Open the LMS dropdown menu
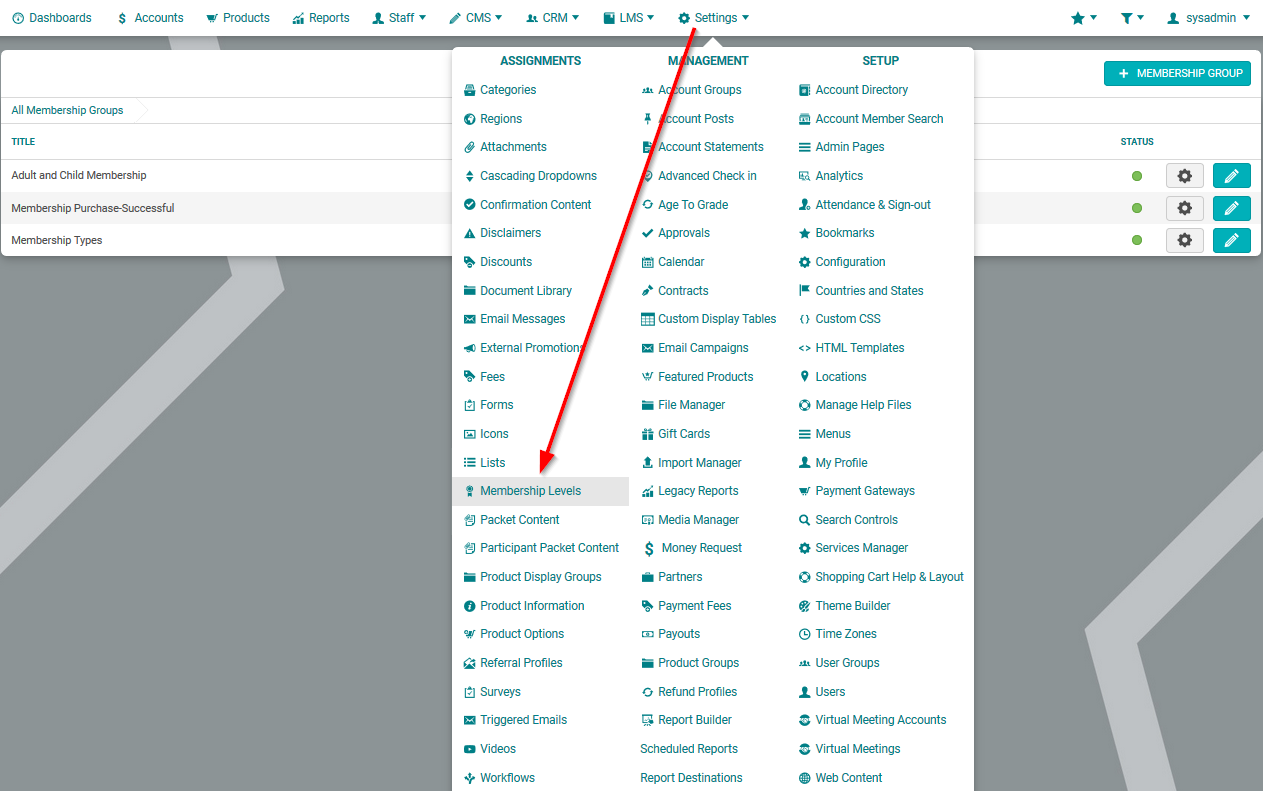Viewport: 1263px width, 791px height. click(x=629, y=18)
